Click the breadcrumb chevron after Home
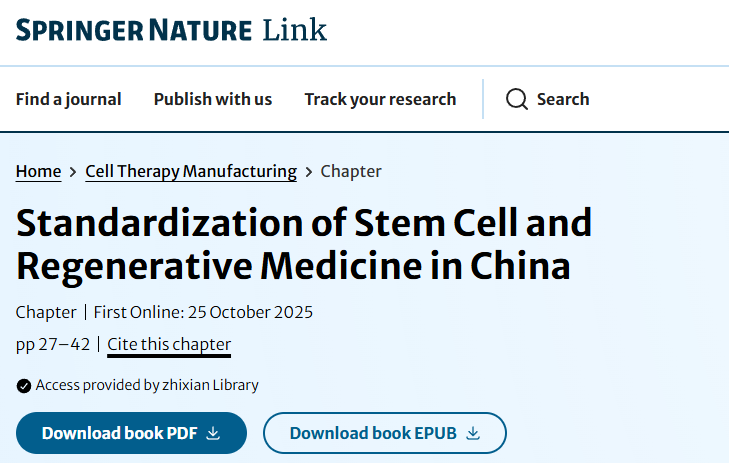The height and width of the screenshot is (463, 729). pyautogui.click(x=73, y=172)
